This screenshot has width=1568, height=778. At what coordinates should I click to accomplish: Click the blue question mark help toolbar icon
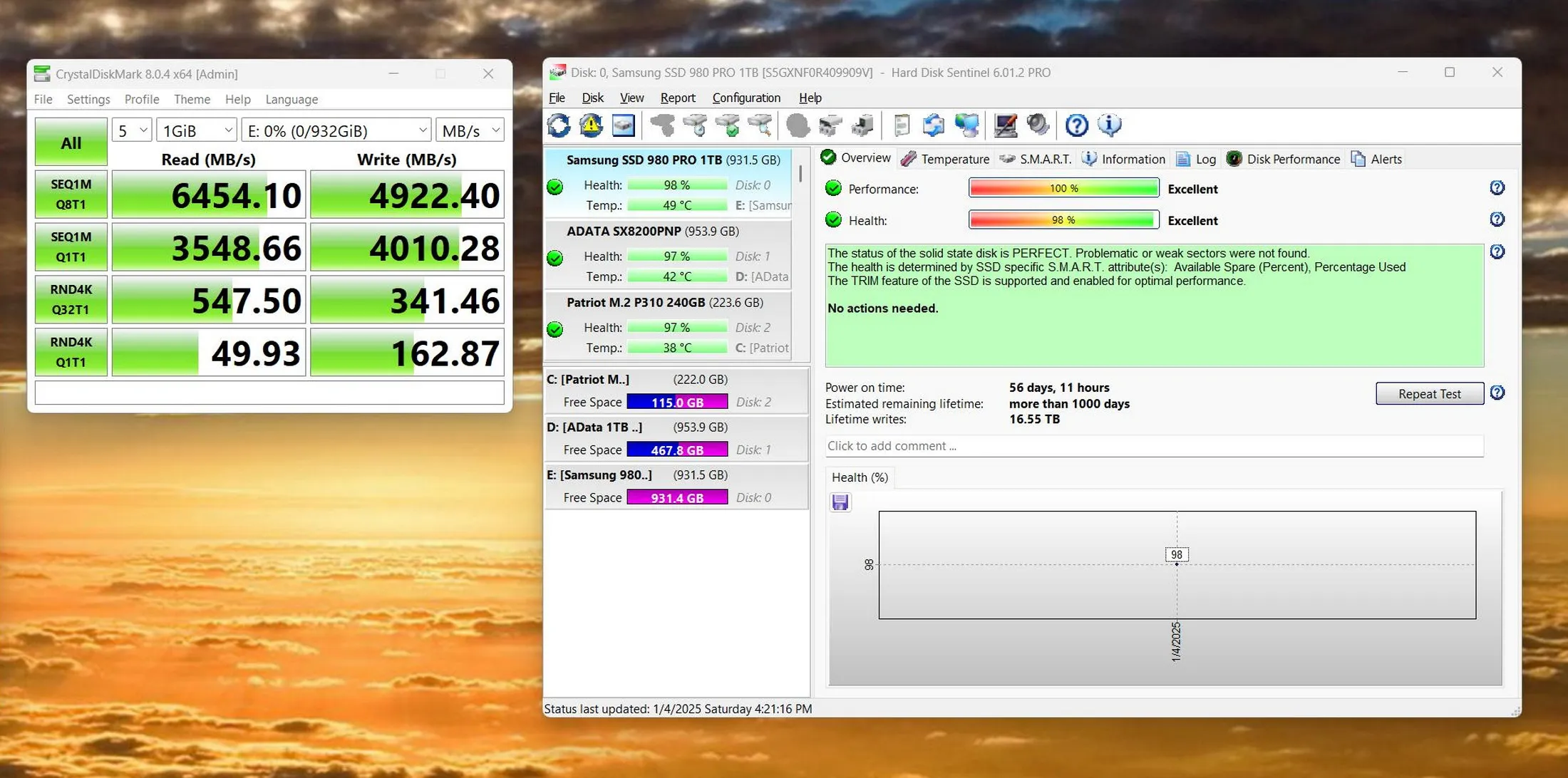coord(1076,125)
